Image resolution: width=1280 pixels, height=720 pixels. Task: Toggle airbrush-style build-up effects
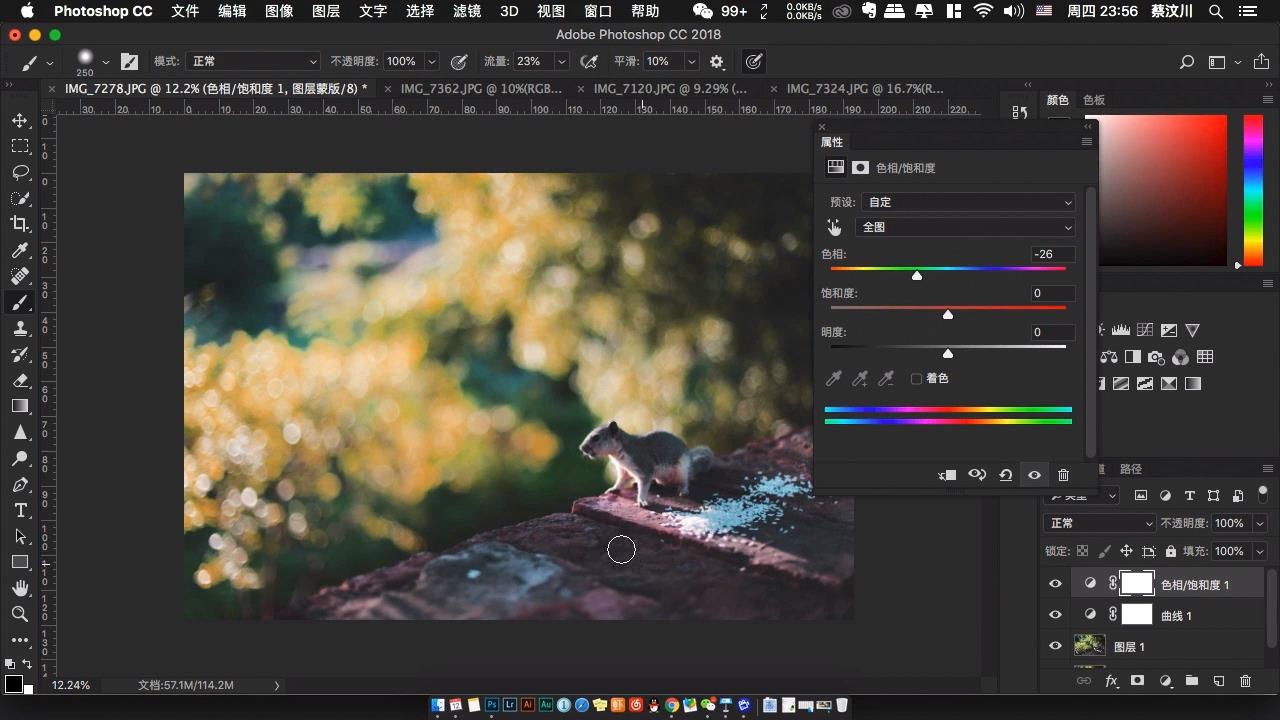click(589, 61)
